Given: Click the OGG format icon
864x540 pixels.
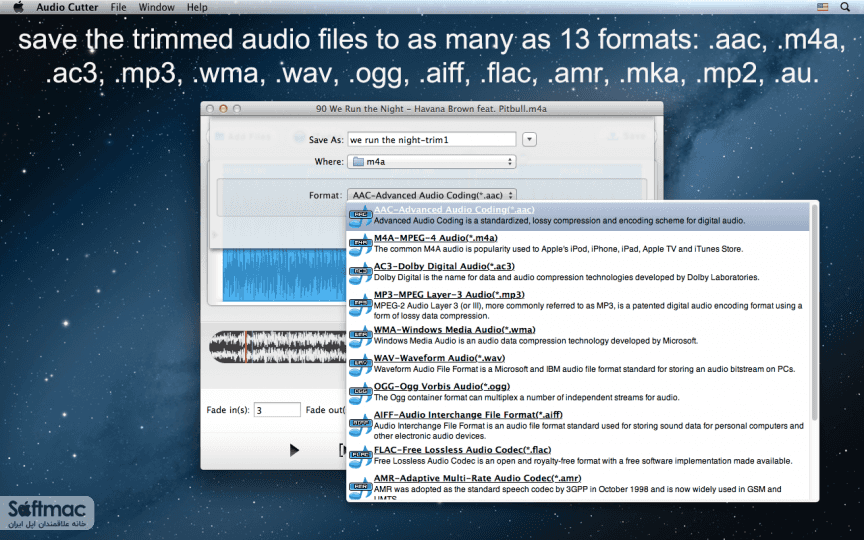Looking at the screenshot, I should (360, 392).
